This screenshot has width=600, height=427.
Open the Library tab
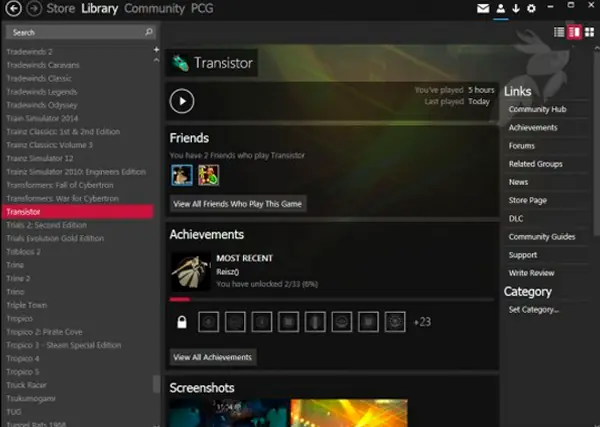(99, 8)
